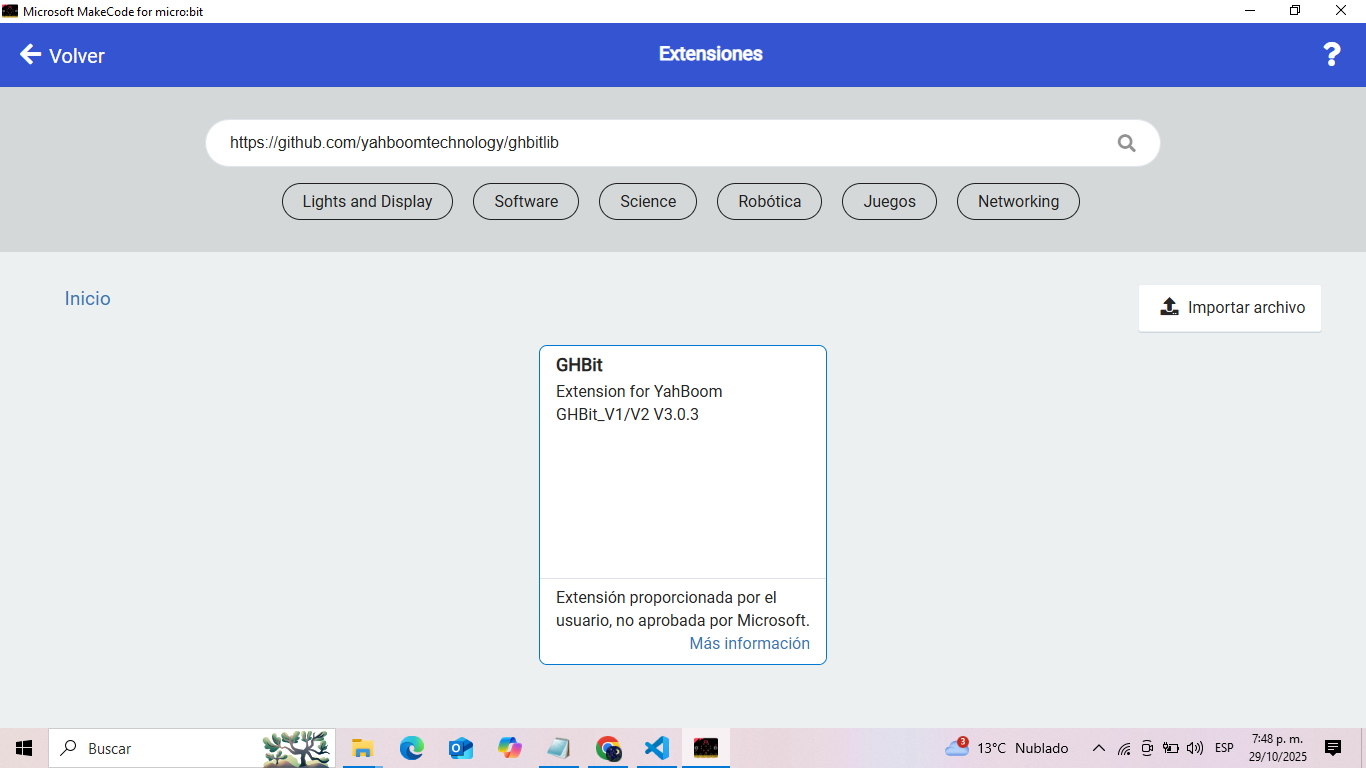Click the extension URL search field
This screenshot has height=768, width=1366.
[x=660, y=143]
